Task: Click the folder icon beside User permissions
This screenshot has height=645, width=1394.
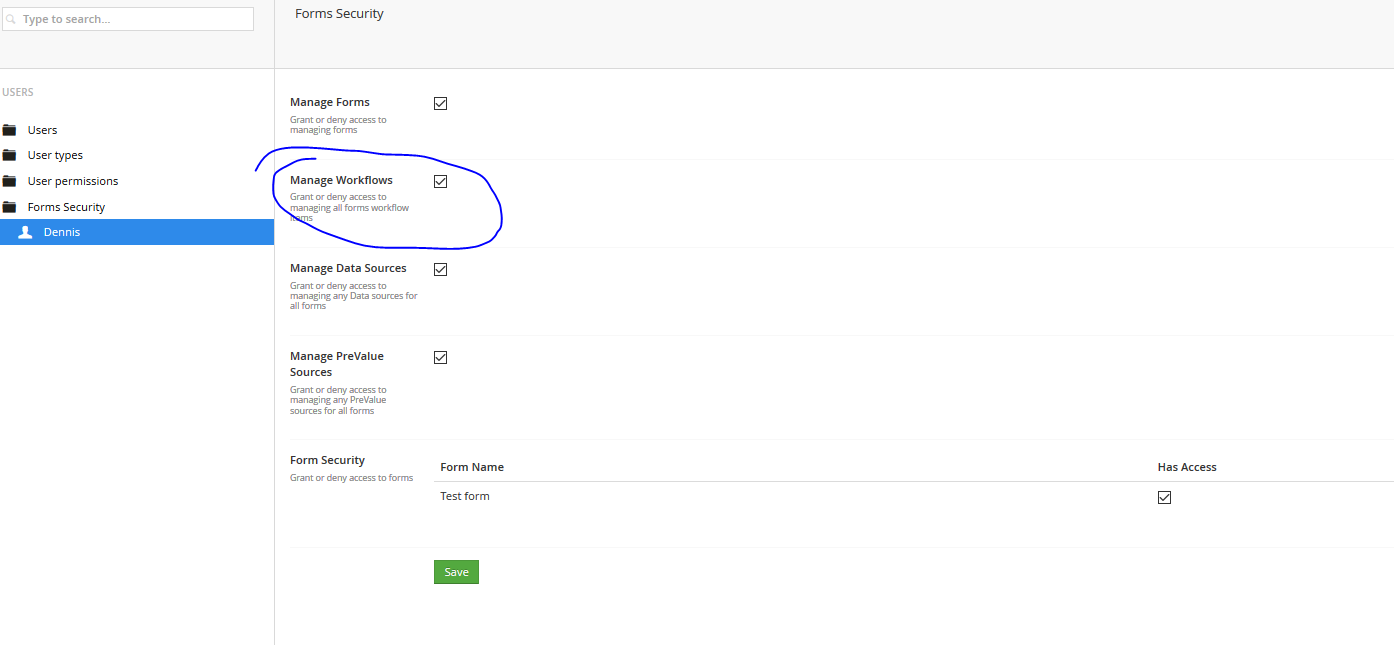Action: pyautogui.click(x=10, y=181)
